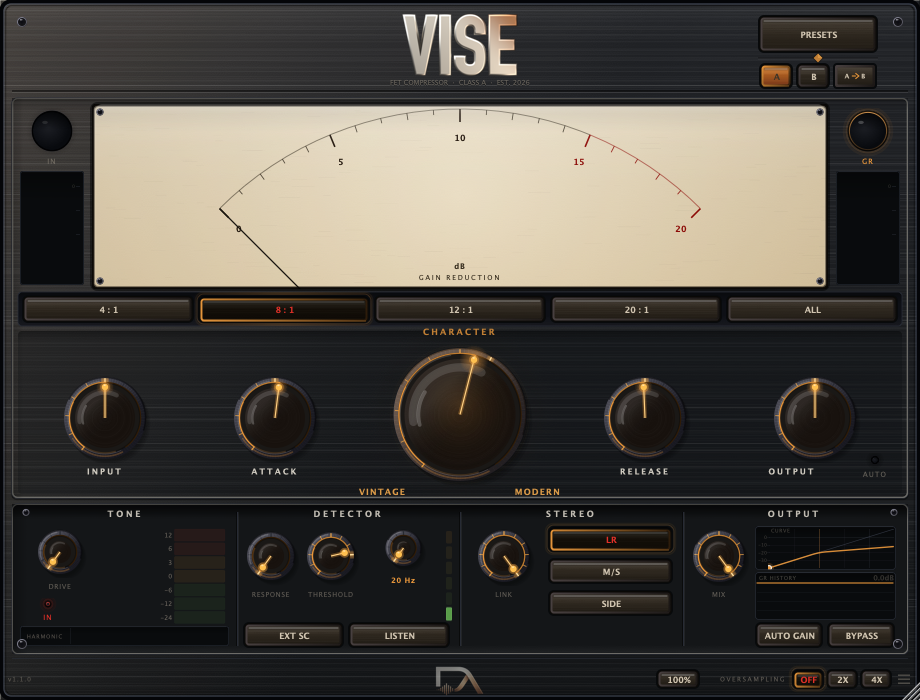The image size is (920, 700).
Task: Click the detector green level LED meter
Action: [449, 575]
